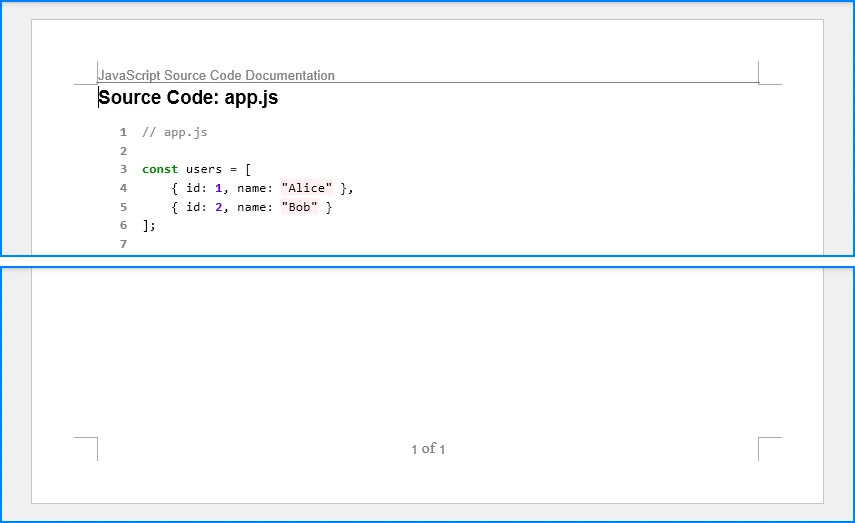
Task: Click line number 7 in the code listing
Action: click(x=123, y=244)
